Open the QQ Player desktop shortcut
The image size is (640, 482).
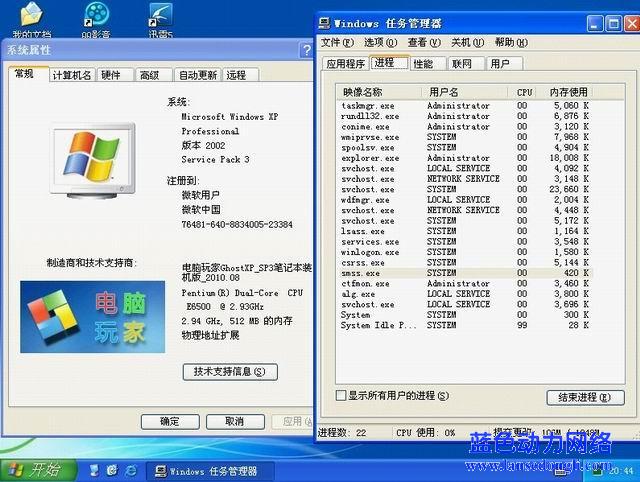point(96,19)
